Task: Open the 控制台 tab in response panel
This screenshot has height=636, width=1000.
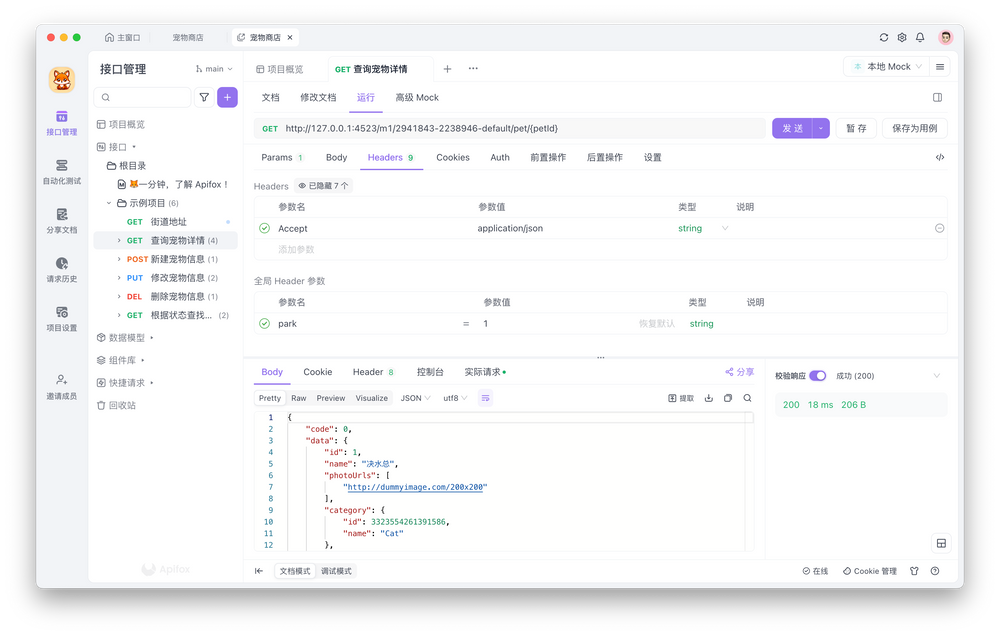Action: point(432,371)
